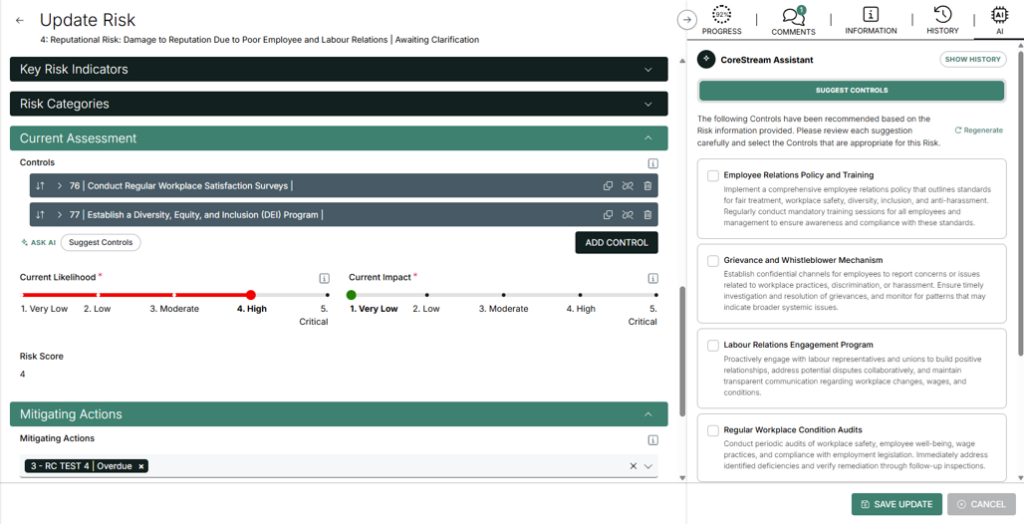Collapse the Current Assessment section

coord(338,139)
